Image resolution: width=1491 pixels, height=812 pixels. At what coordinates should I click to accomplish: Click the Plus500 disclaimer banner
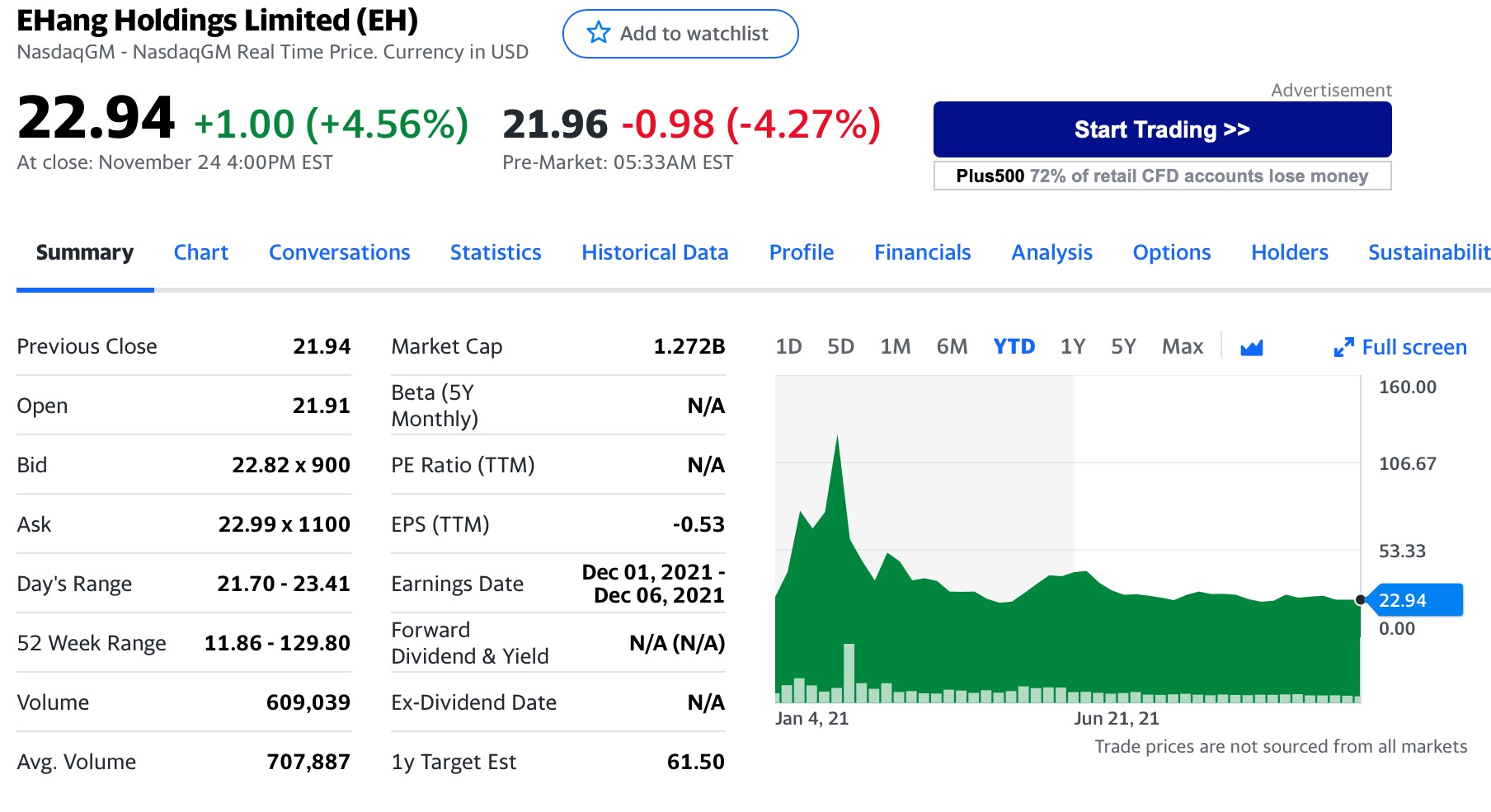[1161, 176]
